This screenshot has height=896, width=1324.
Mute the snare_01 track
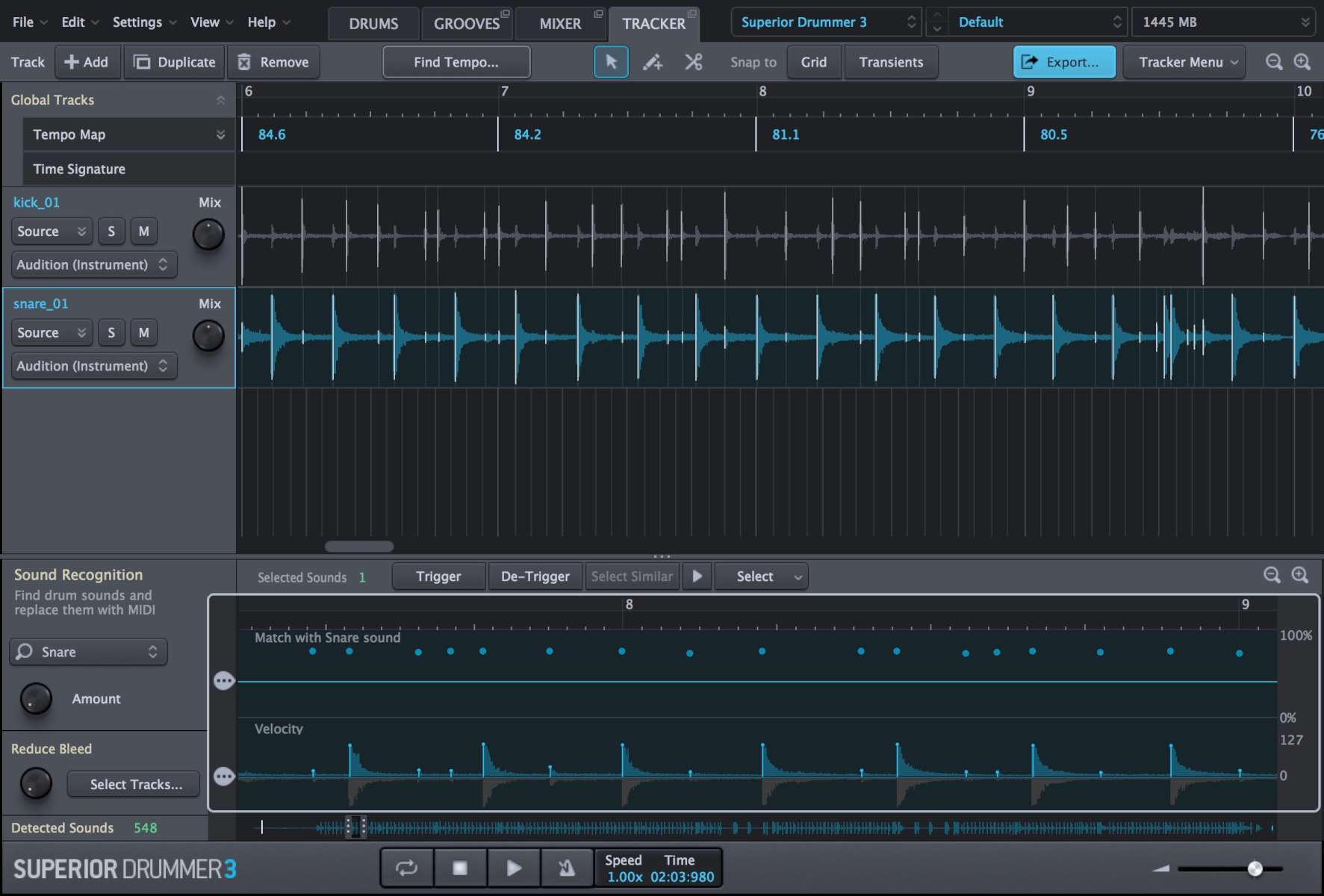143,332
